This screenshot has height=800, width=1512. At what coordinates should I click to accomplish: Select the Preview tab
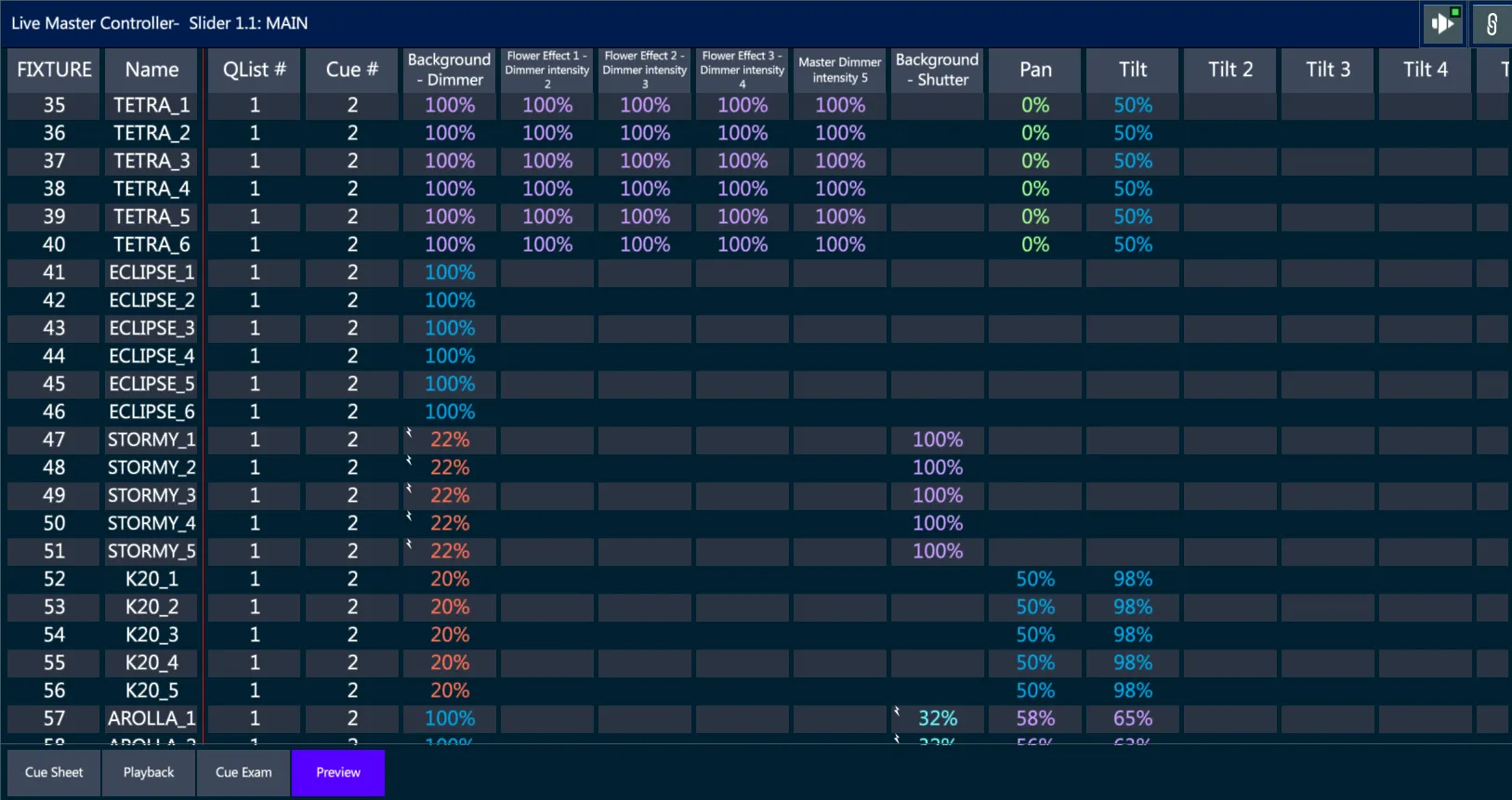338,772
